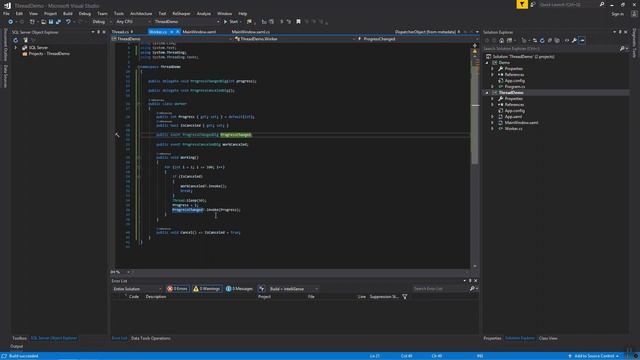Collapse the ThreadDemo project node in Solution Explorer
This screenshot has width=640, height=360.
(x=487, y=93)
